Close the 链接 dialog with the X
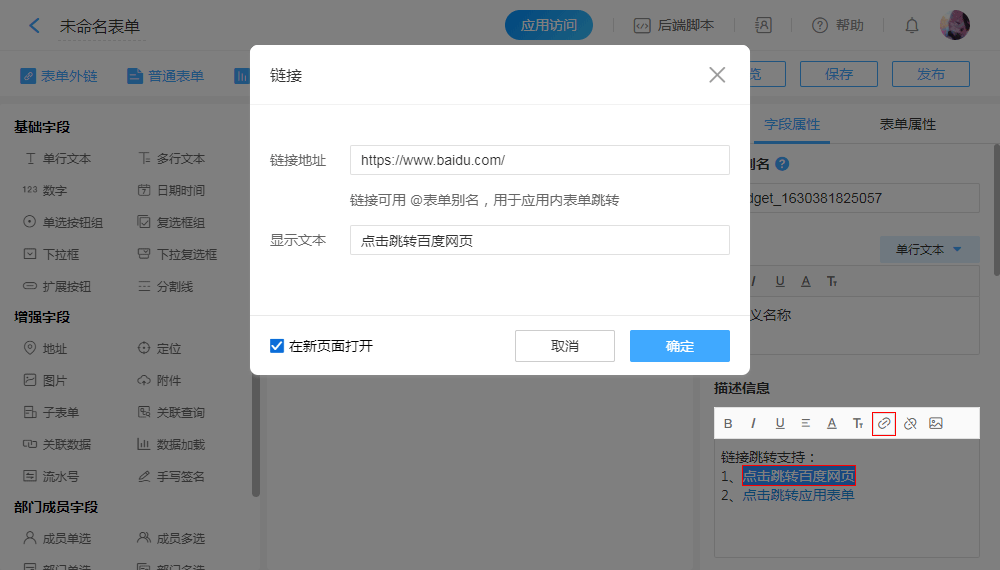1000x570 pixels. click(x=717, y=75)
